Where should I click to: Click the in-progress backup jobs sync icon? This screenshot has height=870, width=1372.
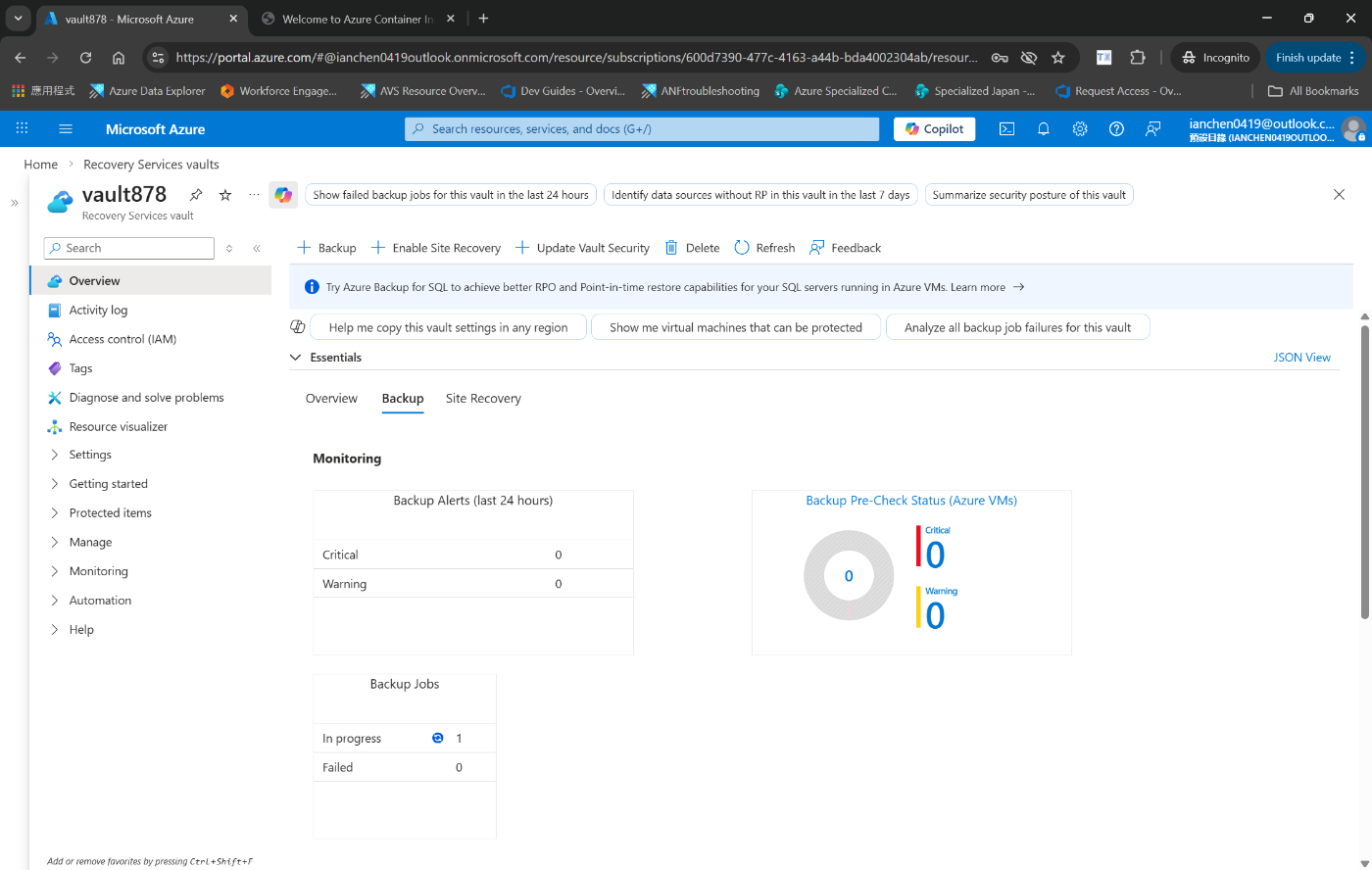(438, 738)
